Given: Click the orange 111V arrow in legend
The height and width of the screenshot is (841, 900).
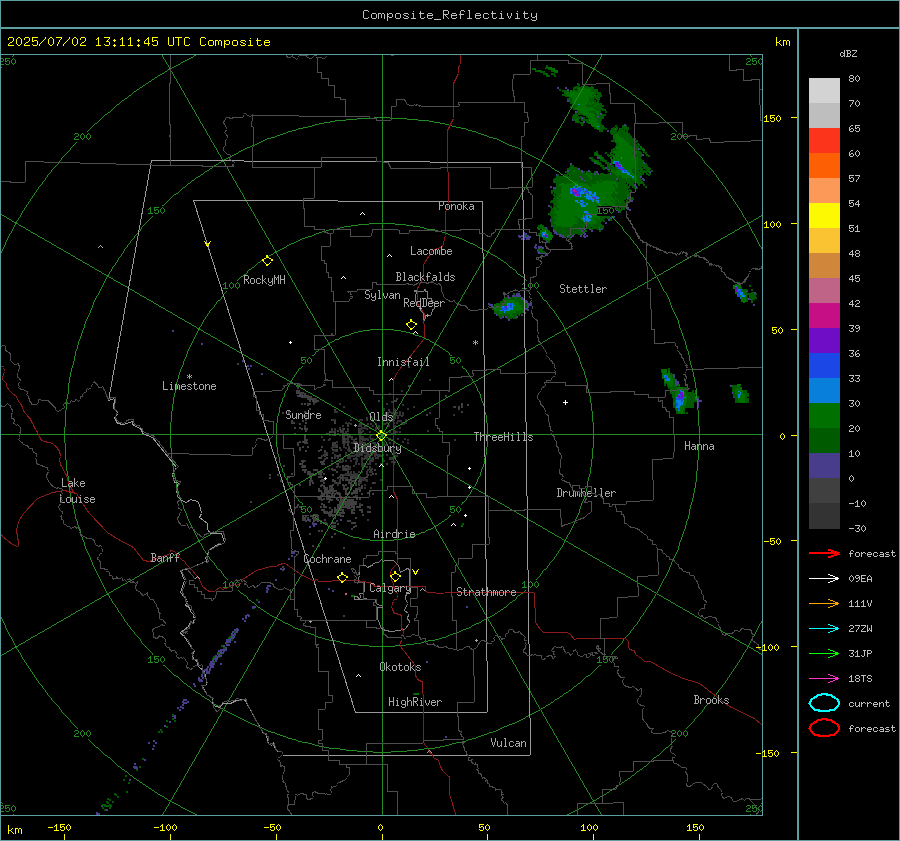Looking at the screenshot, I should [825, 603].
